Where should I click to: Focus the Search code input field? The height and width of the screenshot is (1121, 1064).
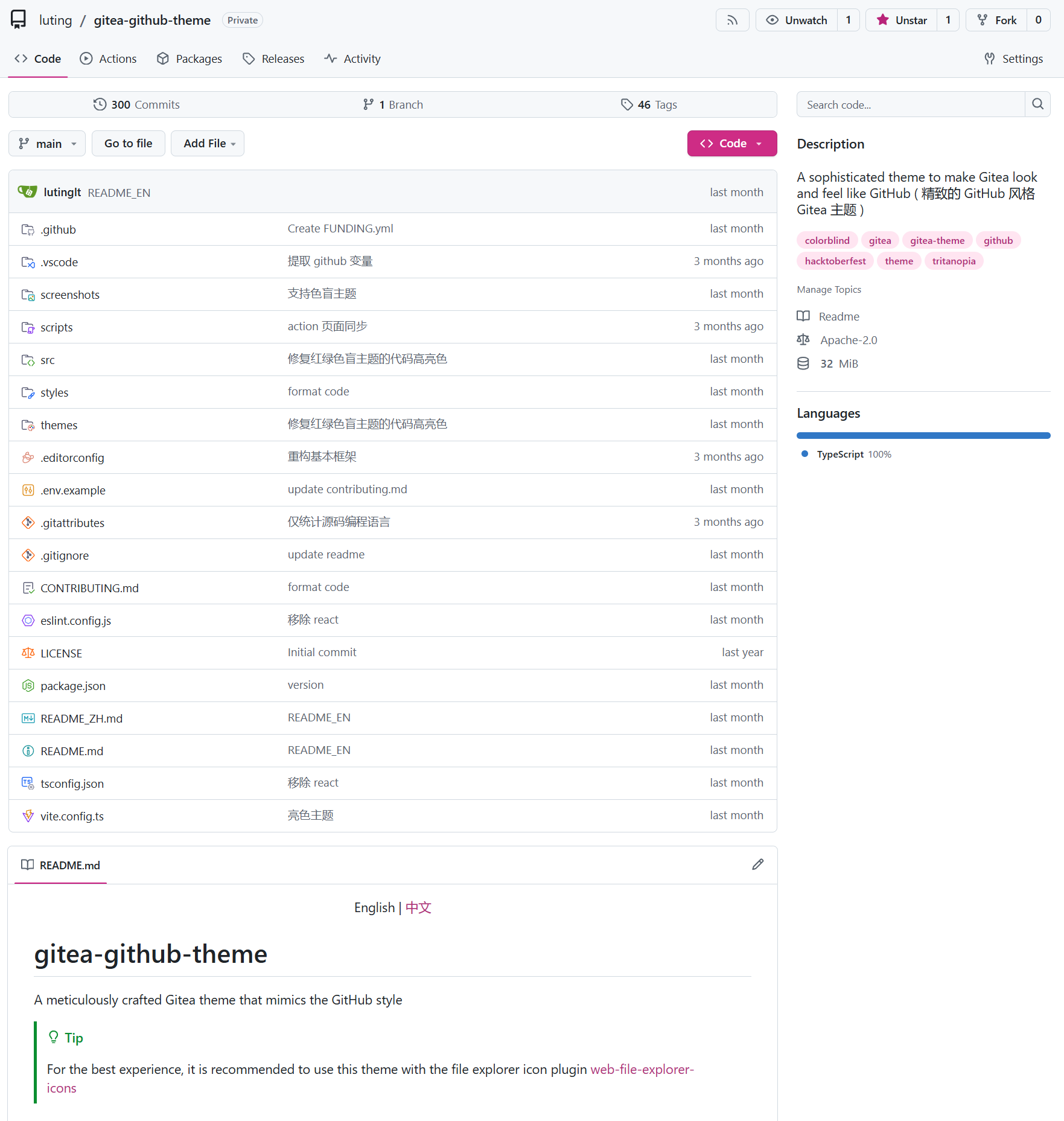(x=911, y=104)
